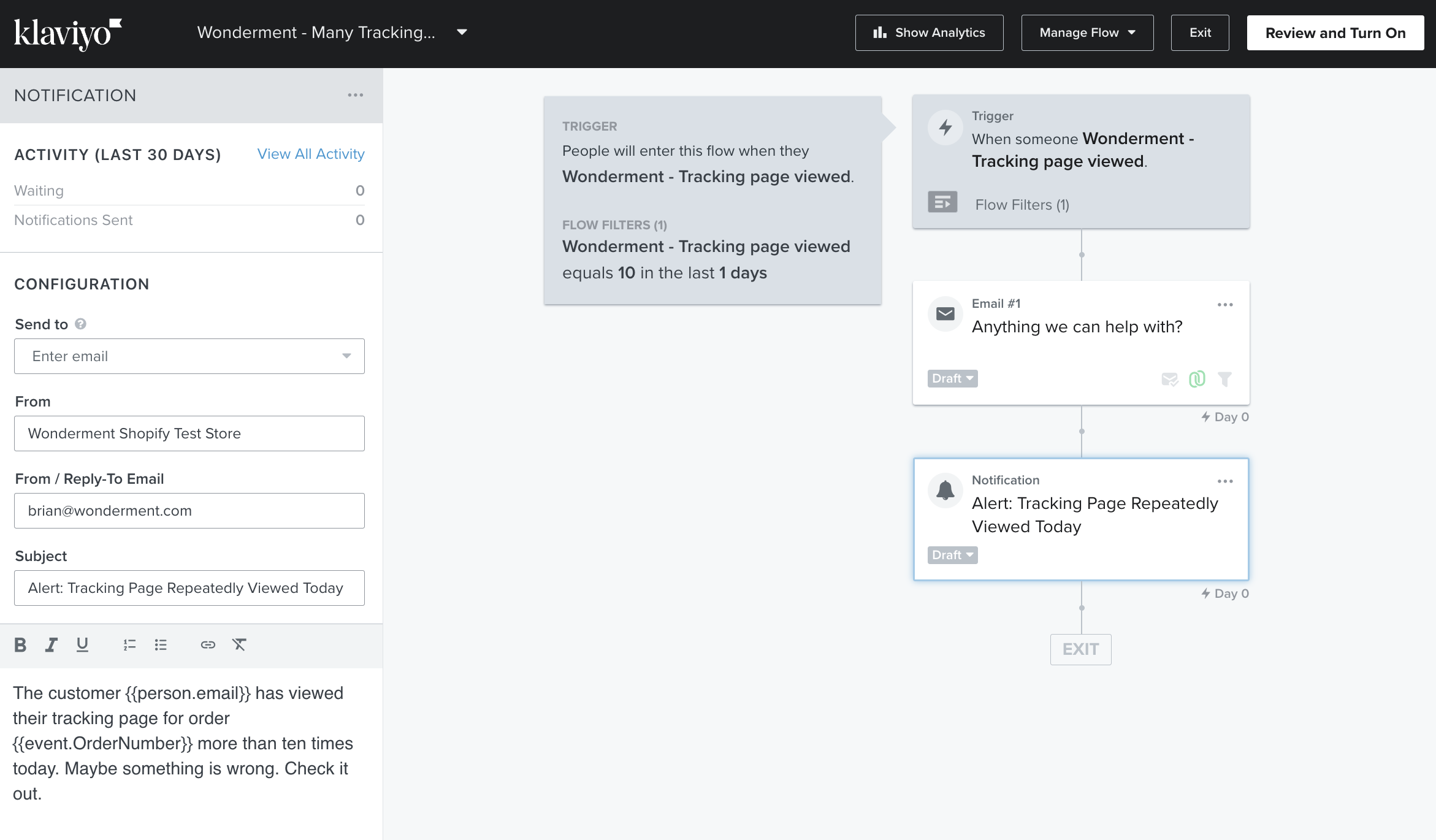This screenshot has height=840, width=1436.
Task: Toggle bold formatting
Action: pyautogui.click(x=20, y=644)
